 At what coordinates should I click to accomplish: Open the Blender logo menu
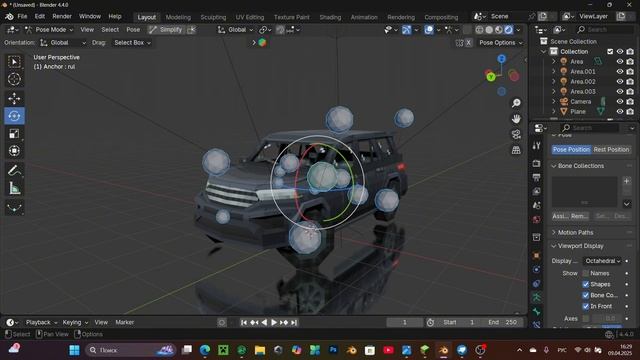pyautogui.click(x=9, y=17)
